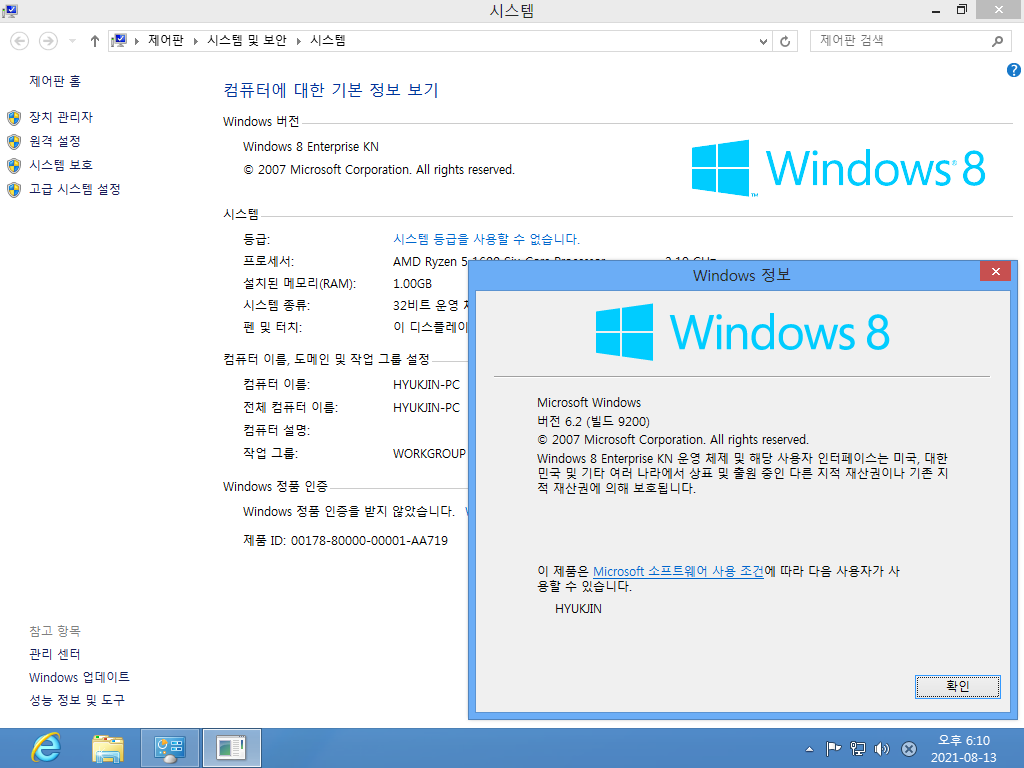This screenshot has width=1024, height=768.
Task: Open help with the question mark icon
Action: click(1014, 70)
